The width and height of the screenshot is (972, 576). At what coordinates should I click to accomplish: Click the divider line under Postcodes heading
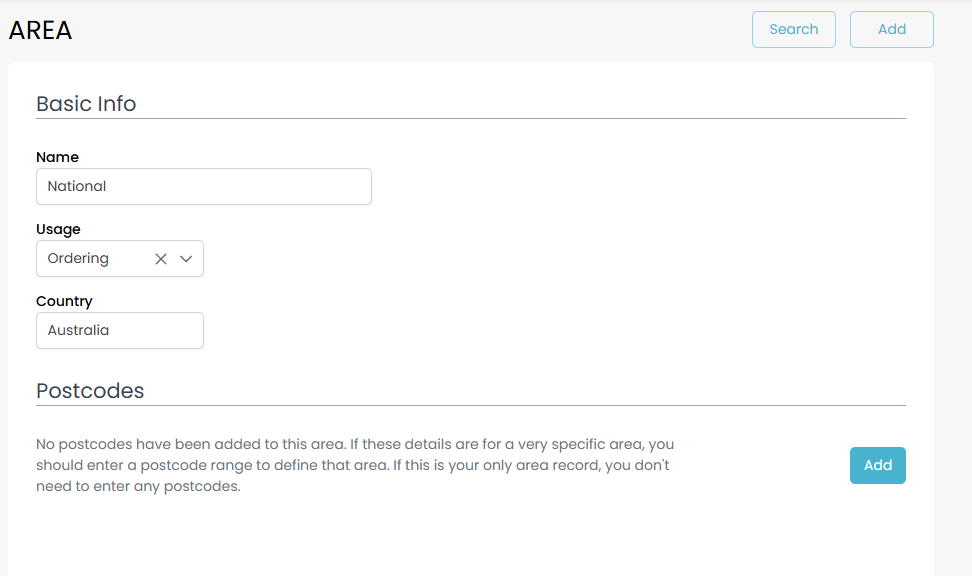470,406
